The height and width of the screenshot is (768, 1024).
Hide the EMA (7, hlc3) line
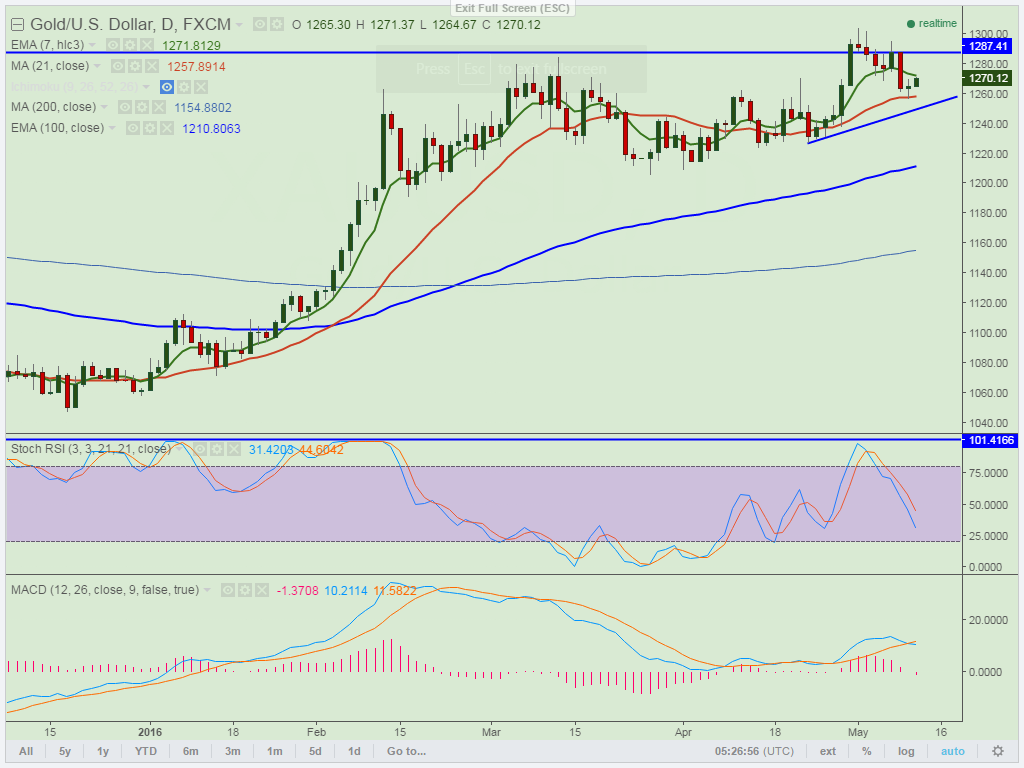(x=113, y=45)
